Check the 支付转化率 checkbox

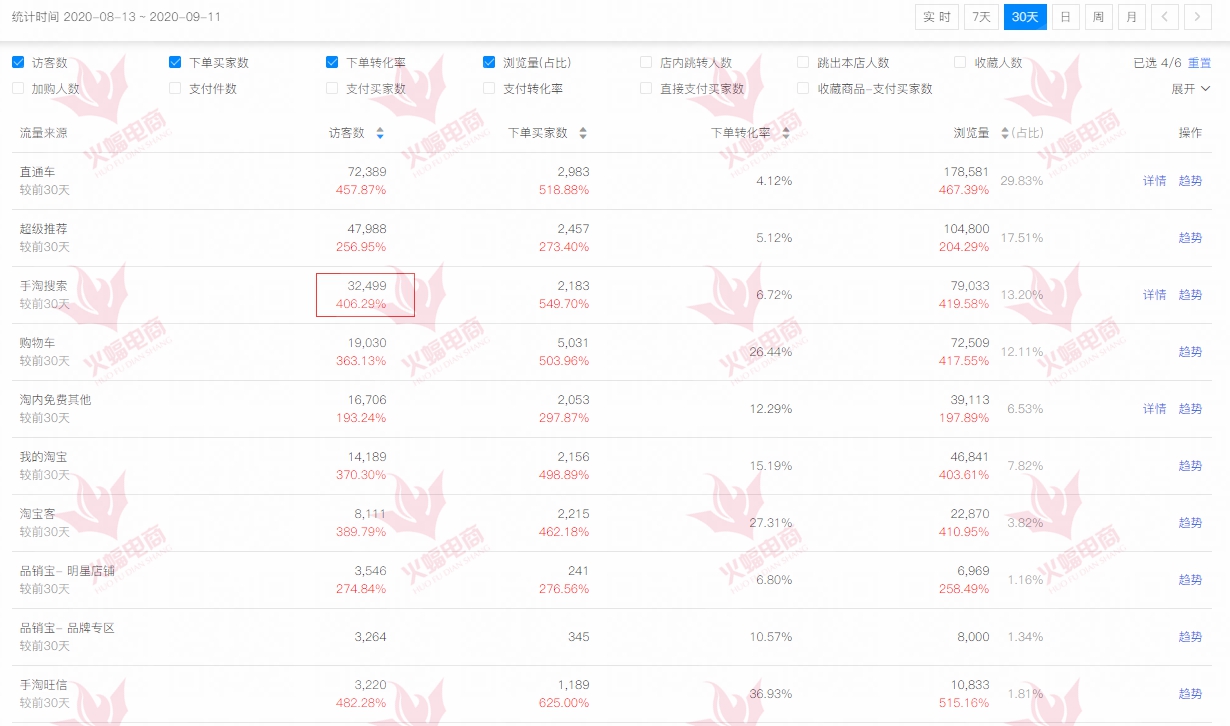pyautogui.click(x=489, y=88)
